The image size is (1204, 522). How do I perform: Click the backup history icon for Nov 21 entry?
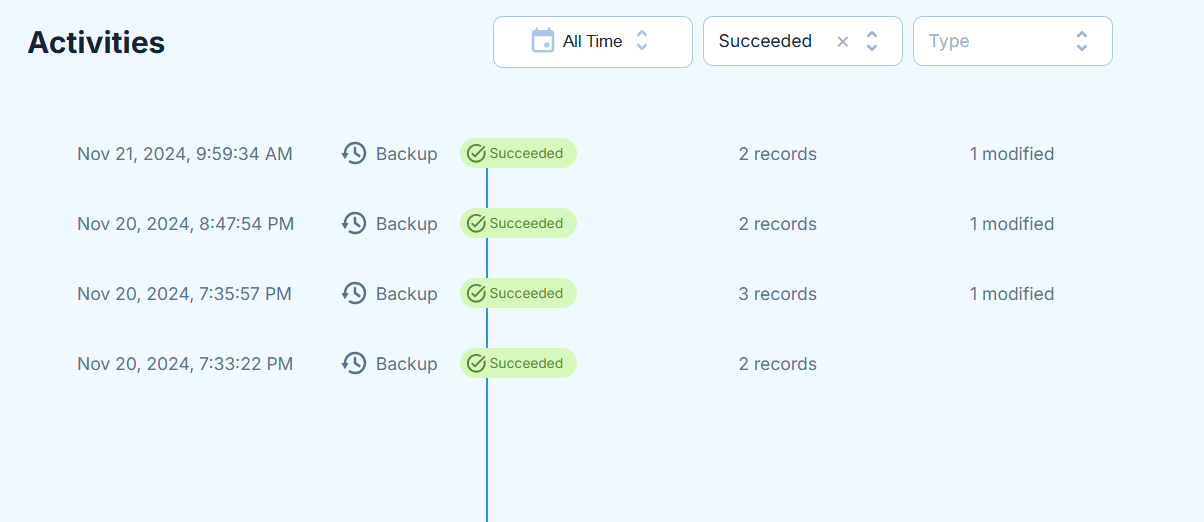point(354,153)
